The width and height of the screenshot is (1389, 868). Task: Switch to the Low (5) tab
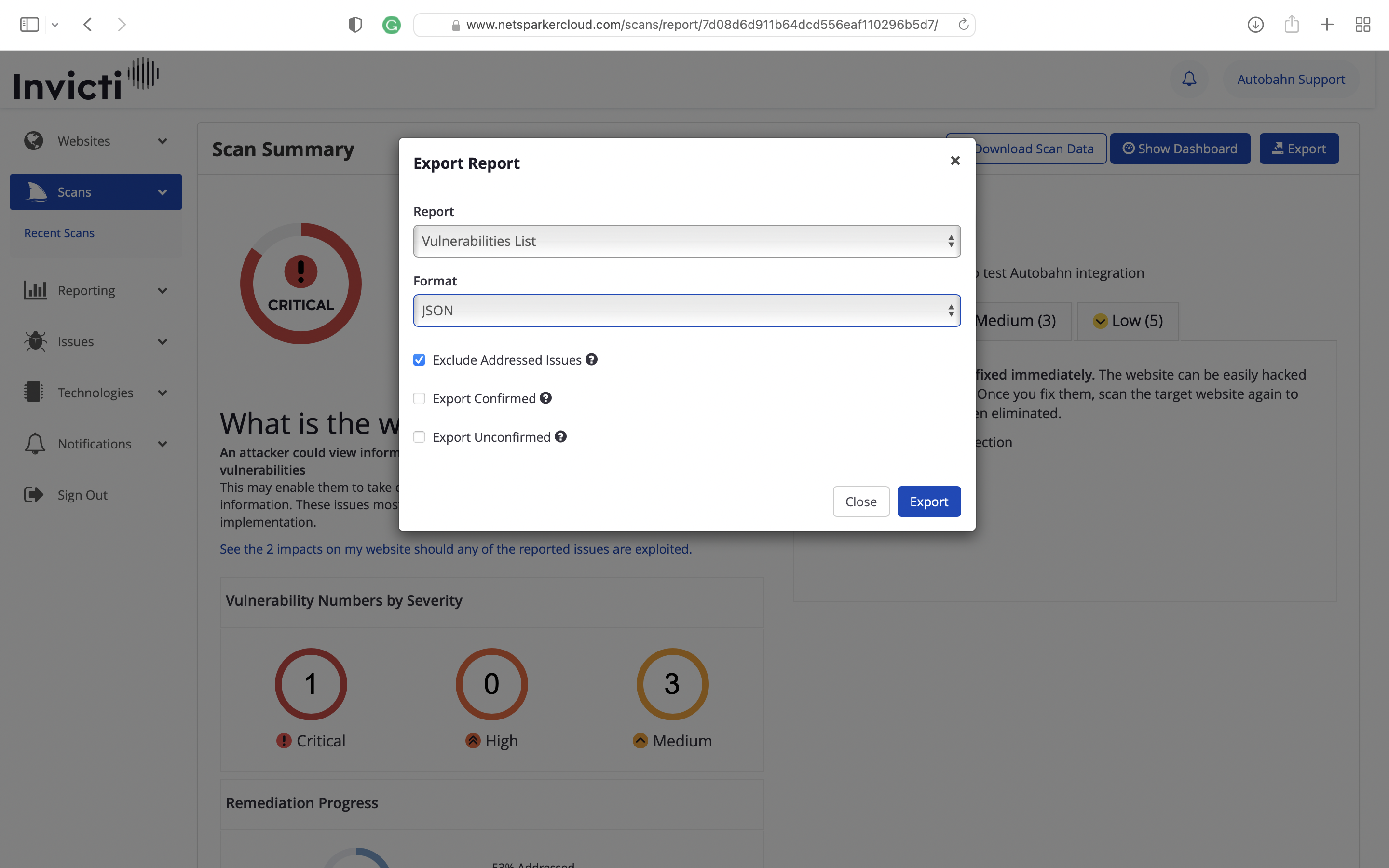1128,320
